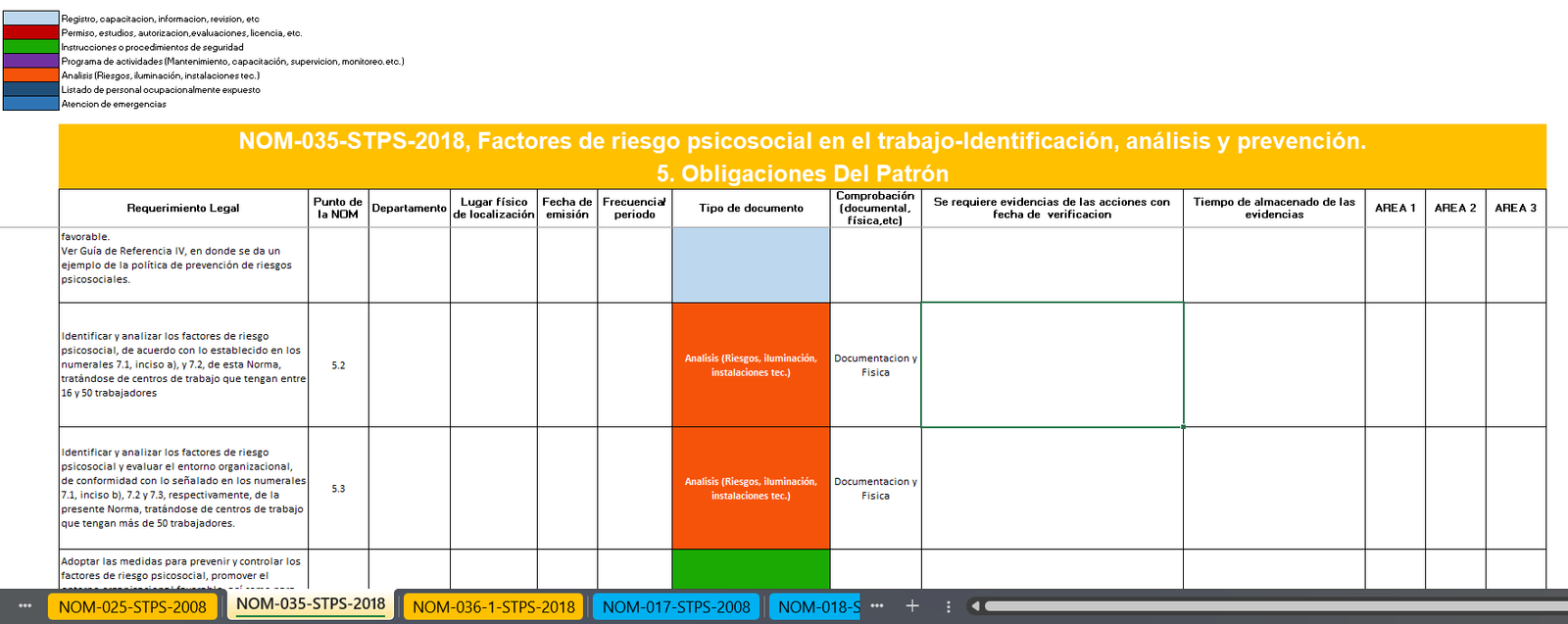The image size is (1568, 624).
Task: Select light blue document type cell in top row
Action: pos(751,265)
